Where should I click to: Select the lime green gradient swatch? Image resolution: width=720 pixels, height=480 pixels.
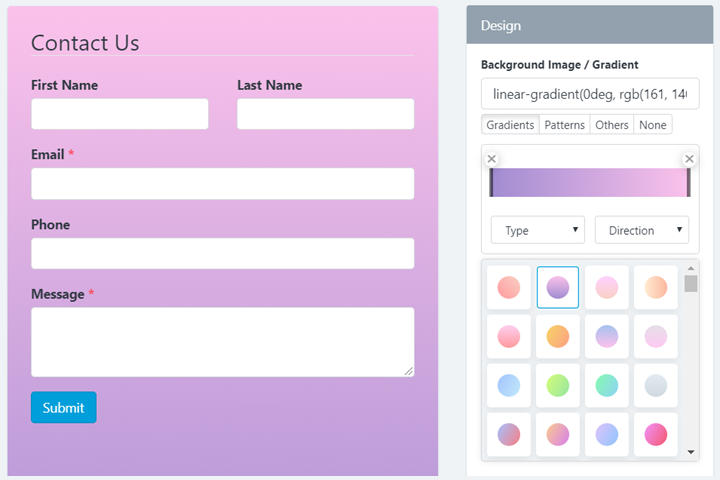(x=558, y=385)
